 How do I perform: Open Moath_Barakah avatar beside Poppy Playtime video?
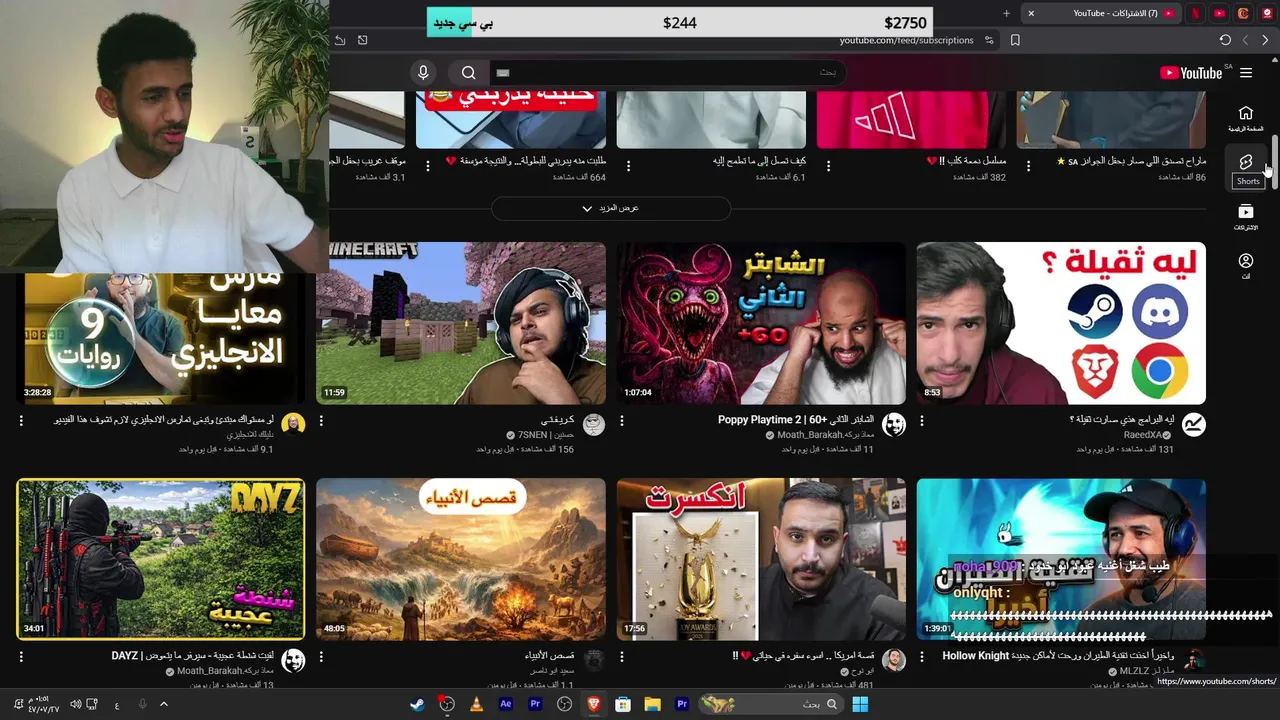pyautogui.click(x=893, y=425)
